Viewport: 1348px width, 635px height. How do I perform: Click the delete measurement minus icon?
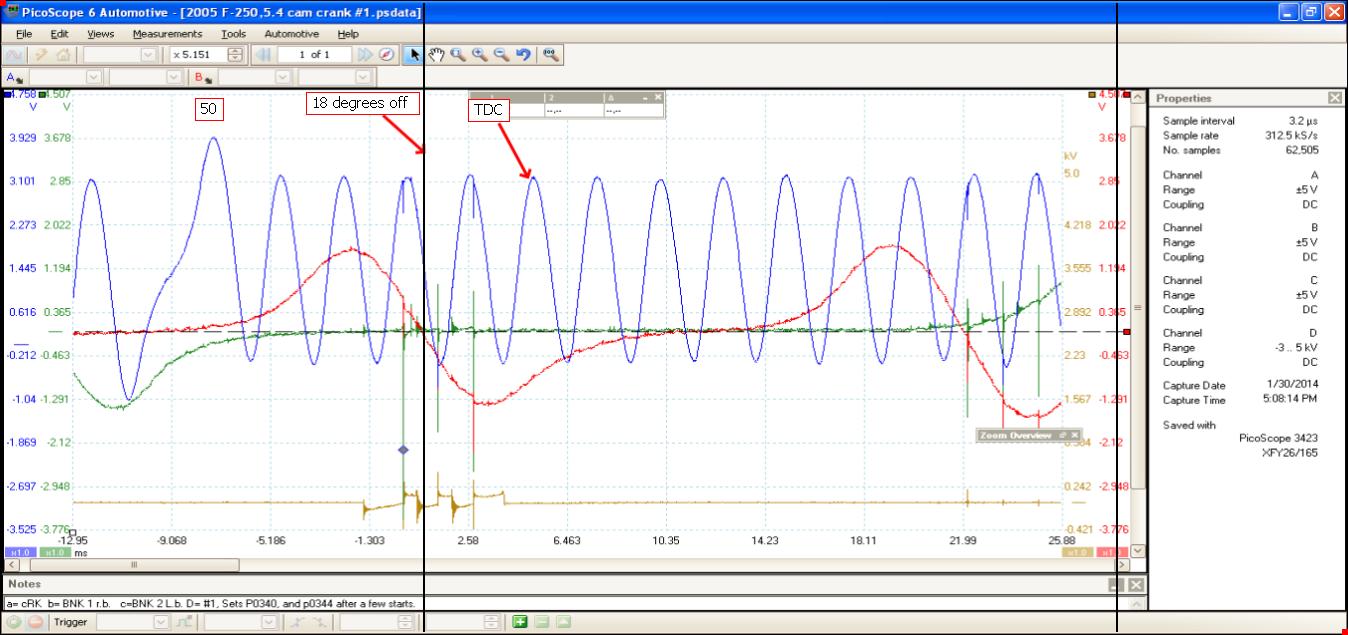(542, 622)
